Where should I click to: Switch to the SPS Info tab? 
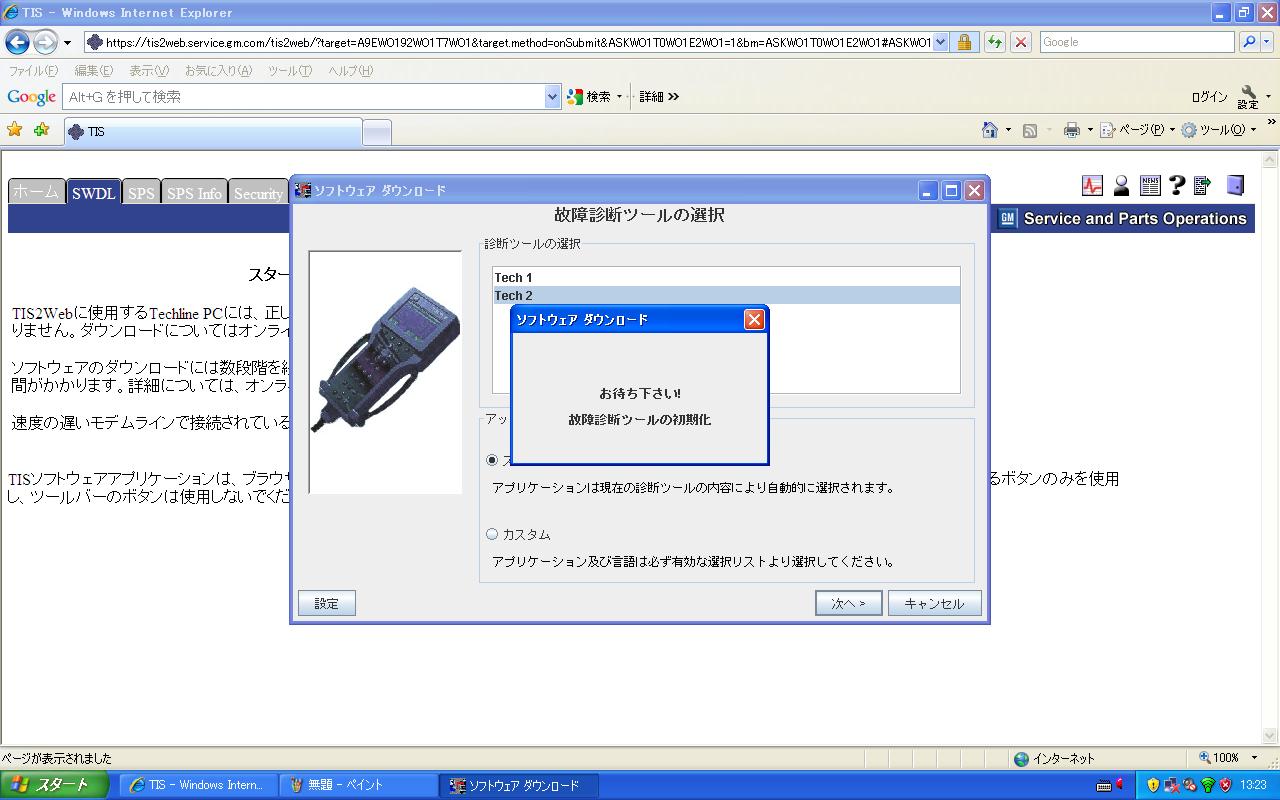pos(194,193)
